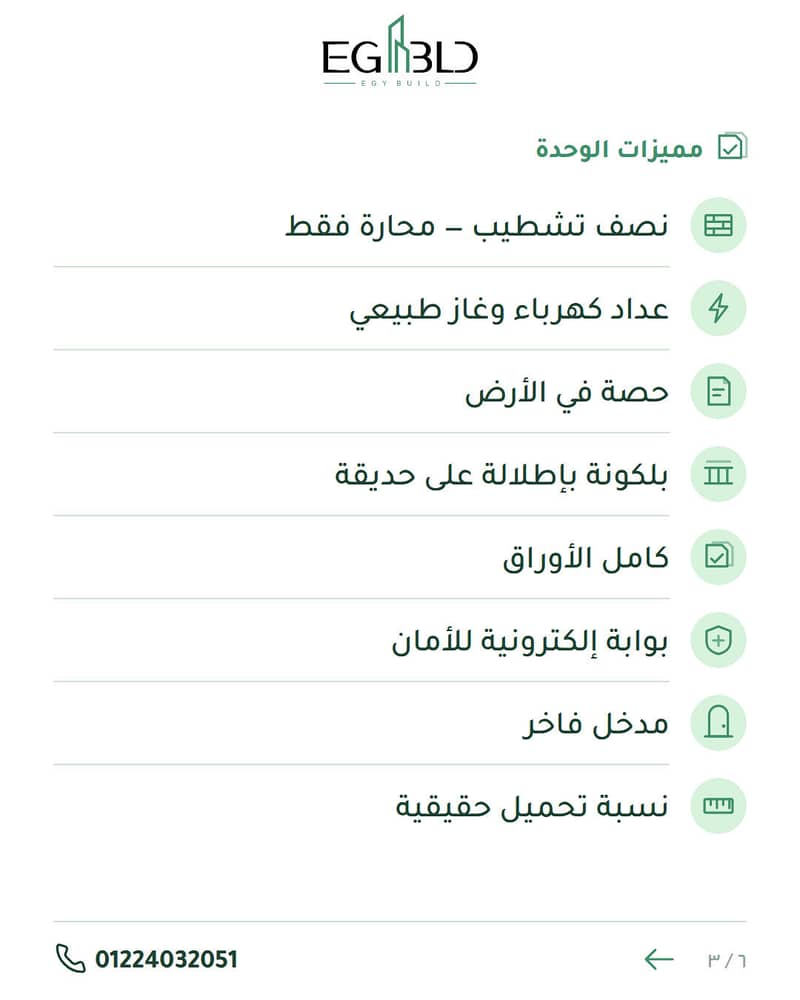
Task: Select عداد كهرباء وغاز طبيعي text
Action: [508, 311]
